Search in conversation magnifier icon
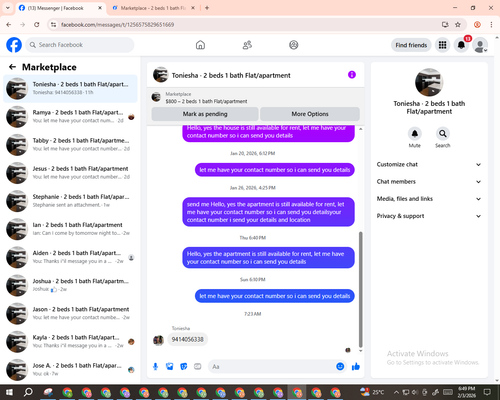Image resolution: width=500 pixels, height=400 pixels. click(443, 134)
